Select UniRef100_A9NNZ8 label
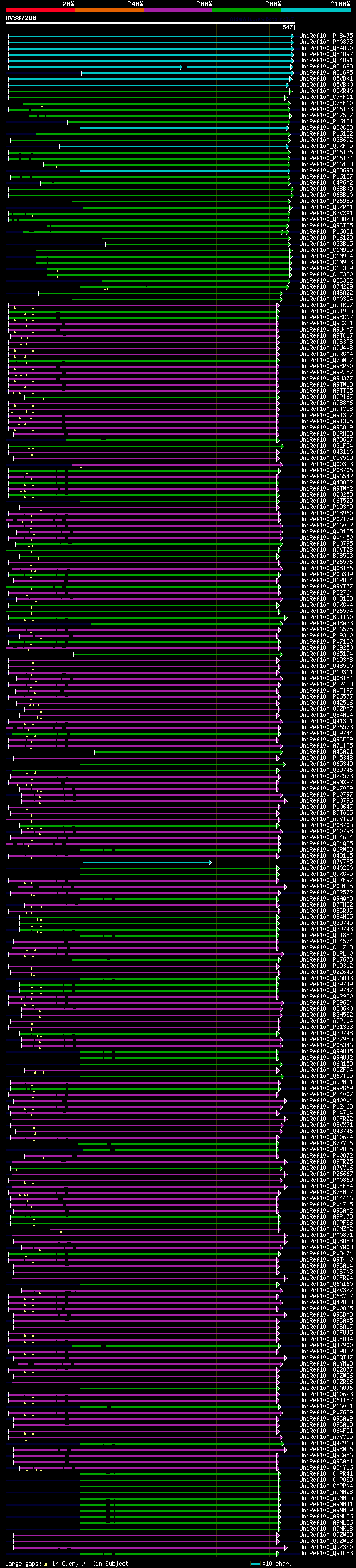The height and width of the screenshot is (1568, 356). click(326, 1491)
